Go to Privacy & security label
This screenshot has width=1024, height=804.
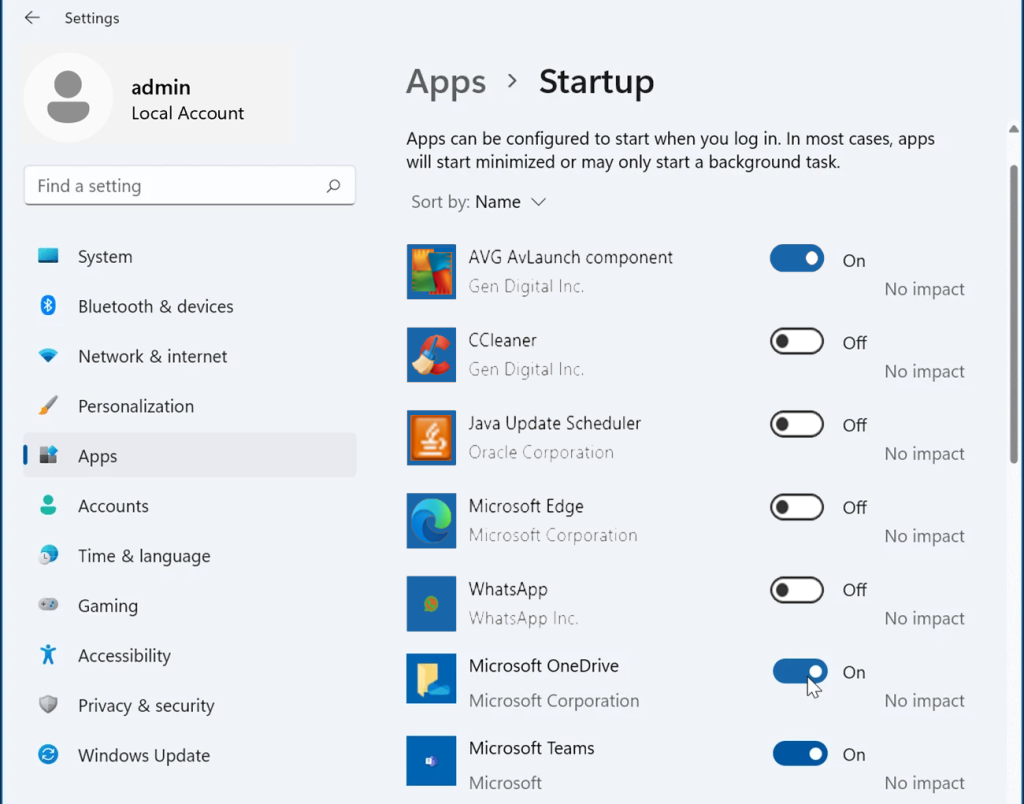point(146,705)
